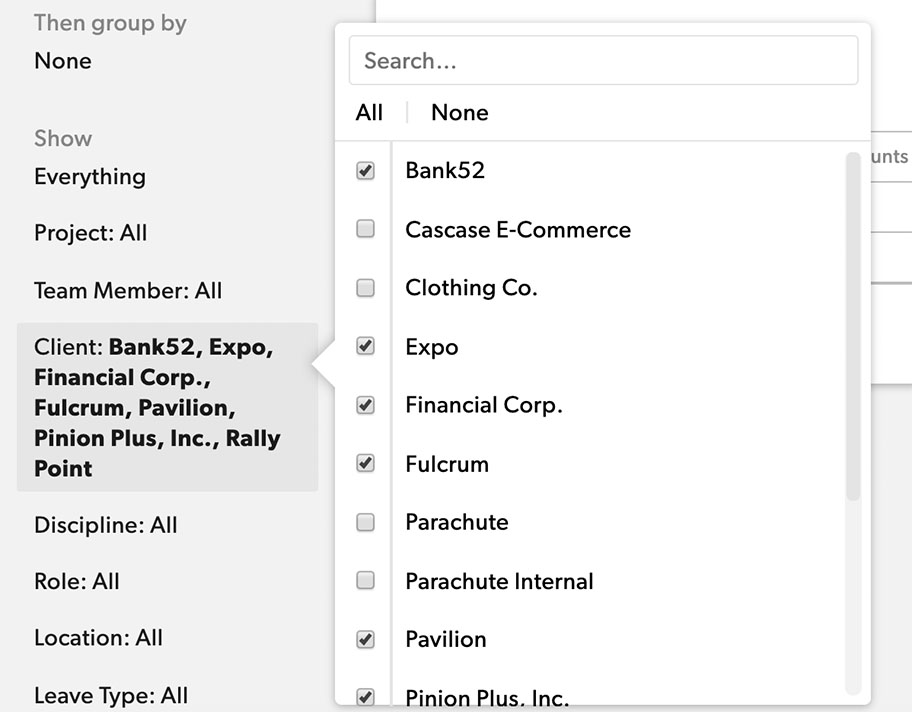This screenshot has width=912, height=712.
Task: Open the Project: All filter
Action: click(90, 233)
